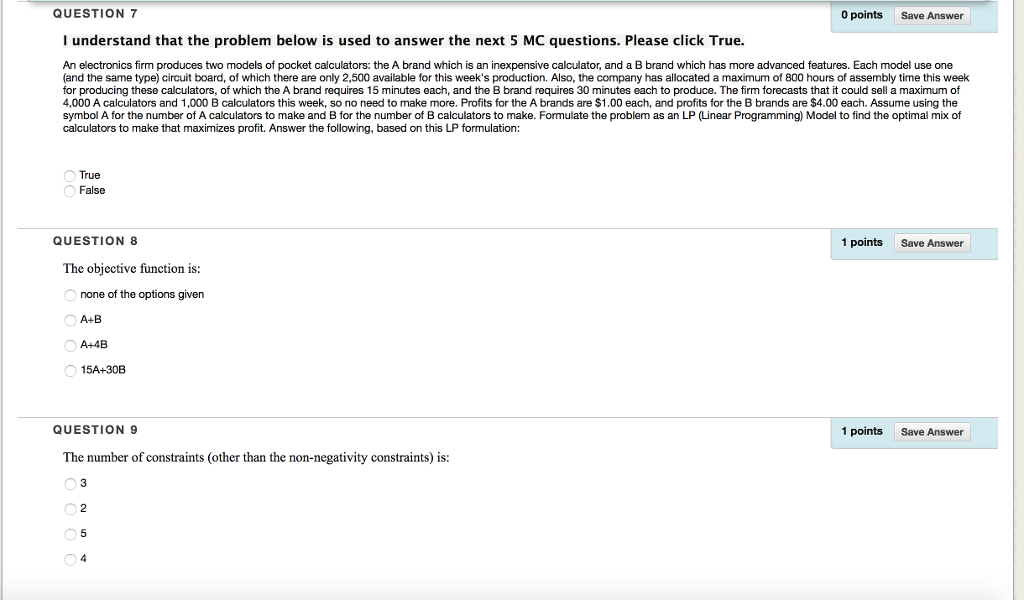This screenshot has width=1024, height=600.
Task: Click Save Answer on Question 9
Action: point(932,431)
